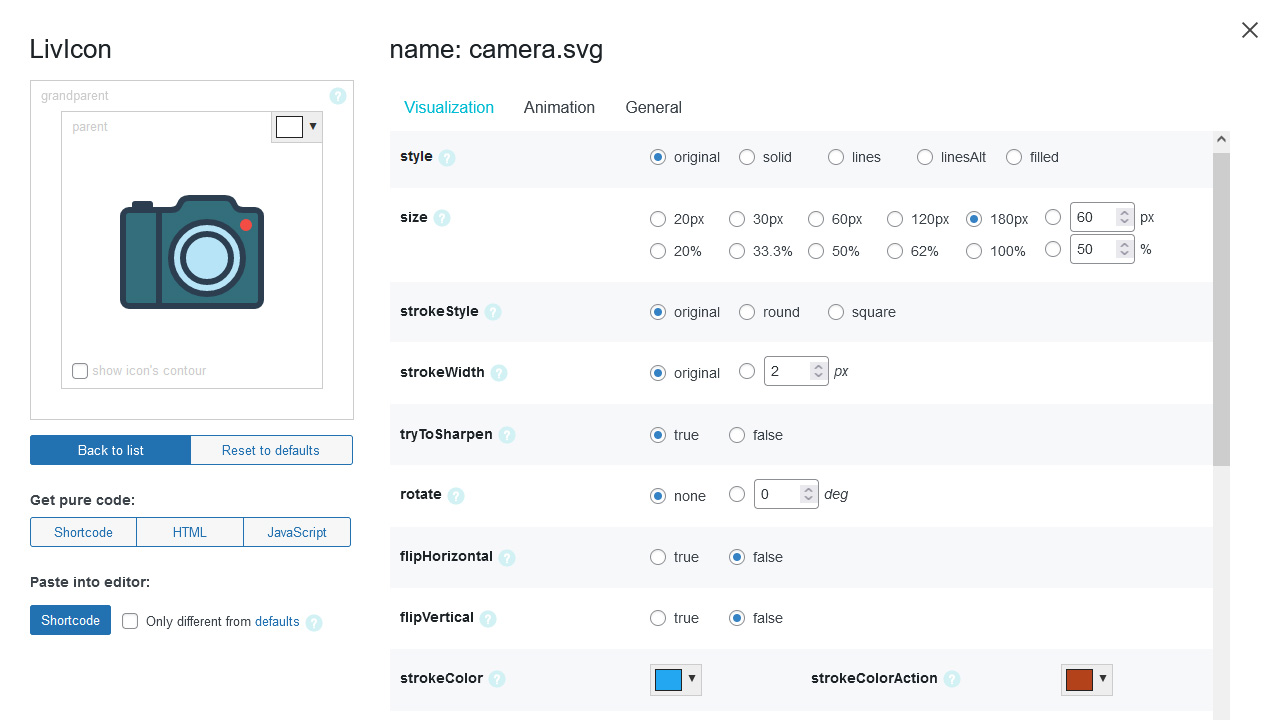
Task: Open the General tab
Action: pyautogui.click(x=653, y=107)
